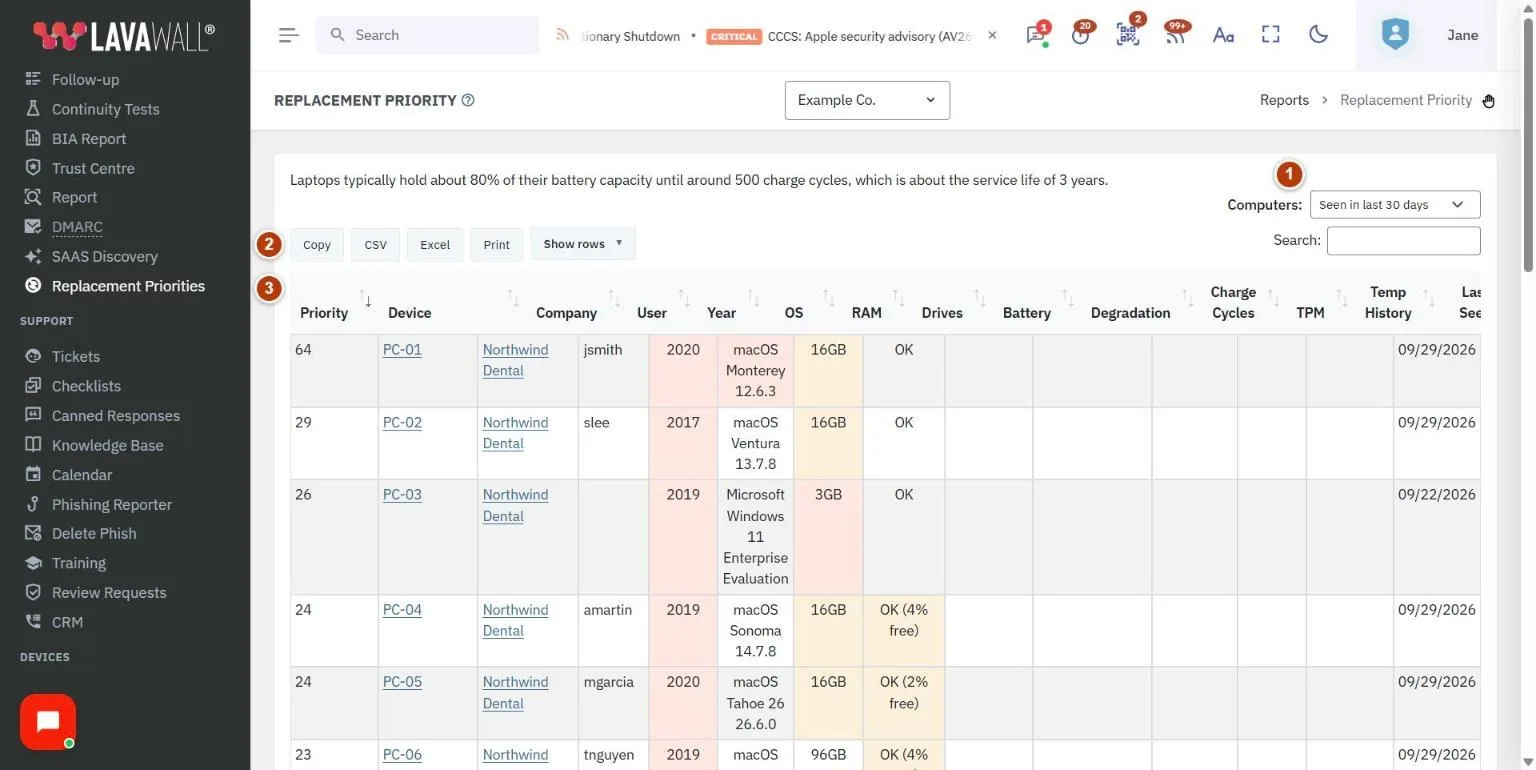The image size is (1536, 770).
Task: Switch to dark mode with moon icon
Action: [x=1319, y=35]
